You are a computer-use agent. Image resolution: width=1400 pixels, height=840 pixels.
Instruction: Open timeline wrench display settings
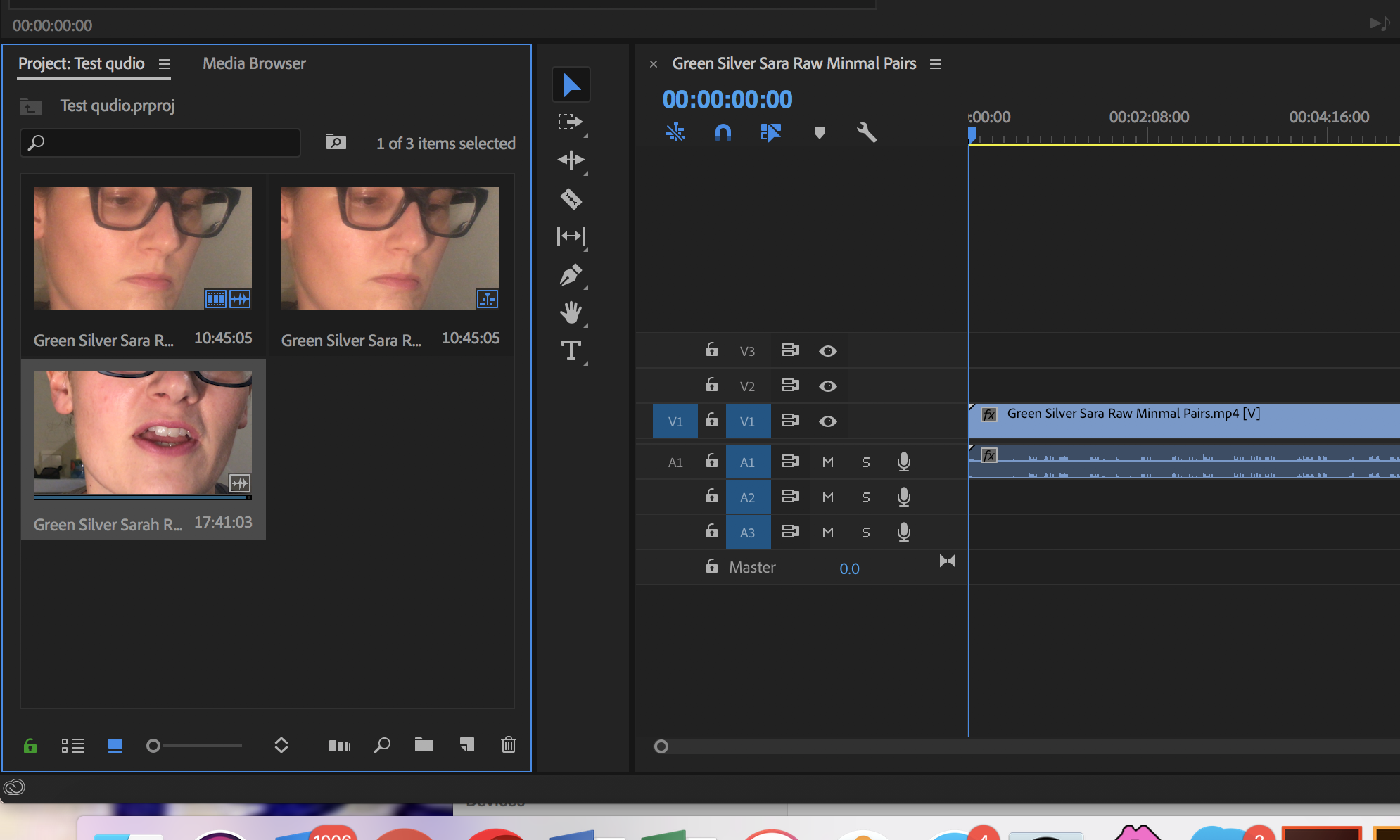click(866, 132)
